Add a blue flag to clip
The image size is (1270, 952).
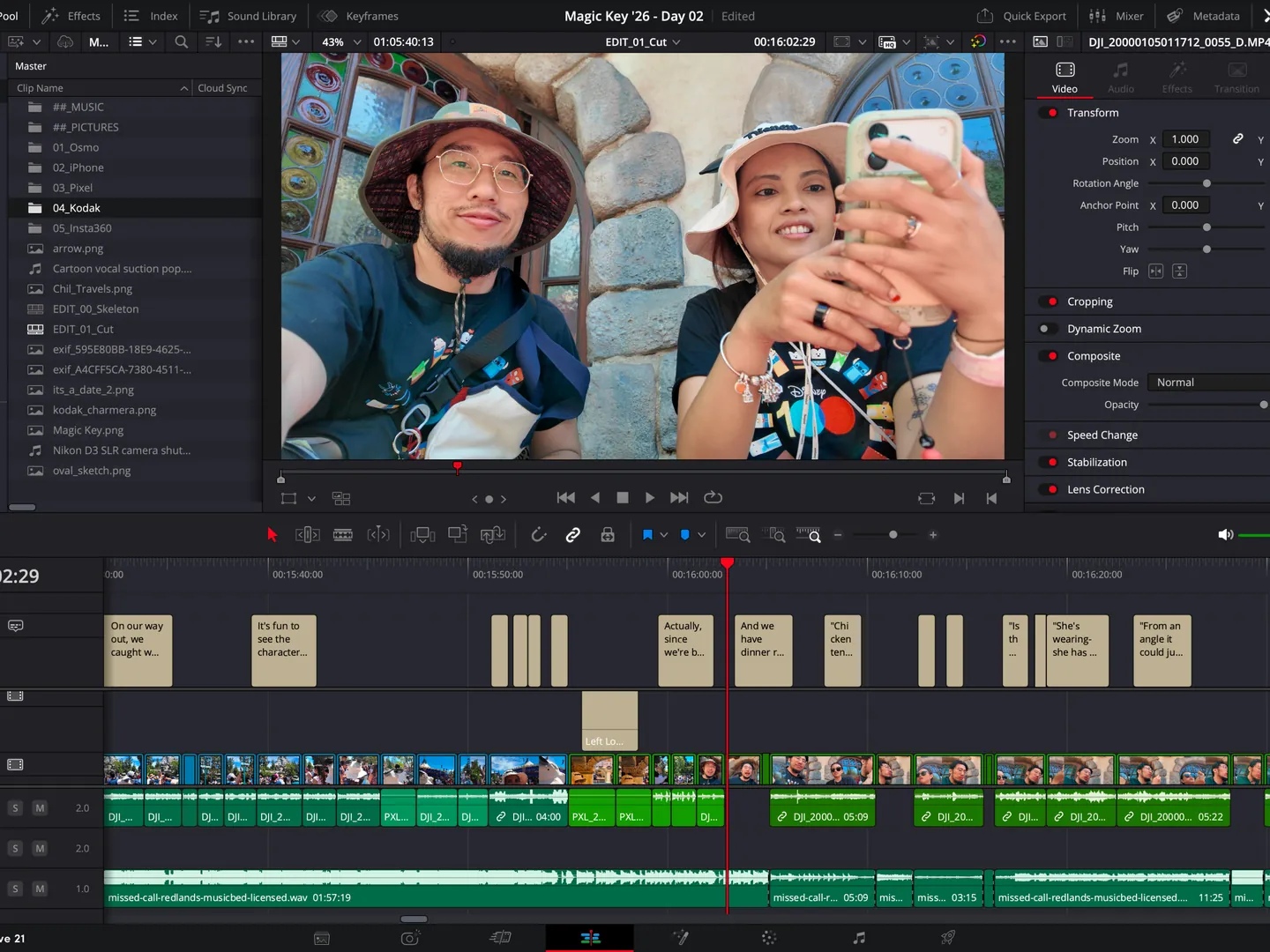coord(647,535)
